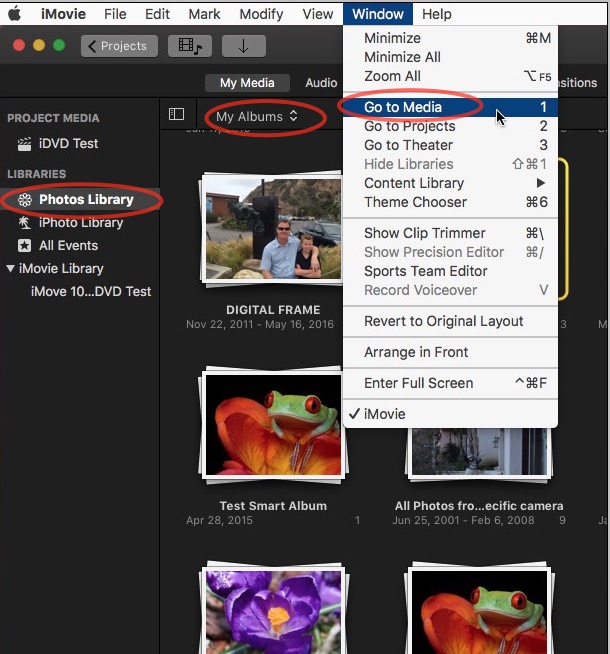The width and height of the screenshot is (610, 654).
Task: Click the date range Jun 25, 2001 - Feb 6, 2008
Action: point(463,521)
